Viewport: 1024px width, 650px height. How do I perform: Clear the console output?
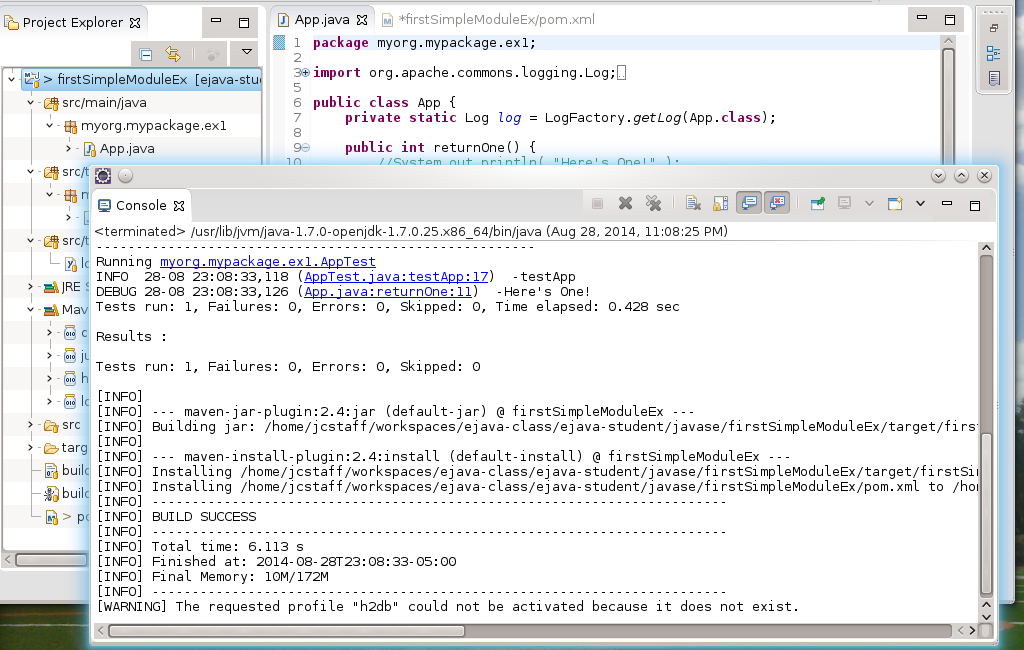(x=693, y=203)
